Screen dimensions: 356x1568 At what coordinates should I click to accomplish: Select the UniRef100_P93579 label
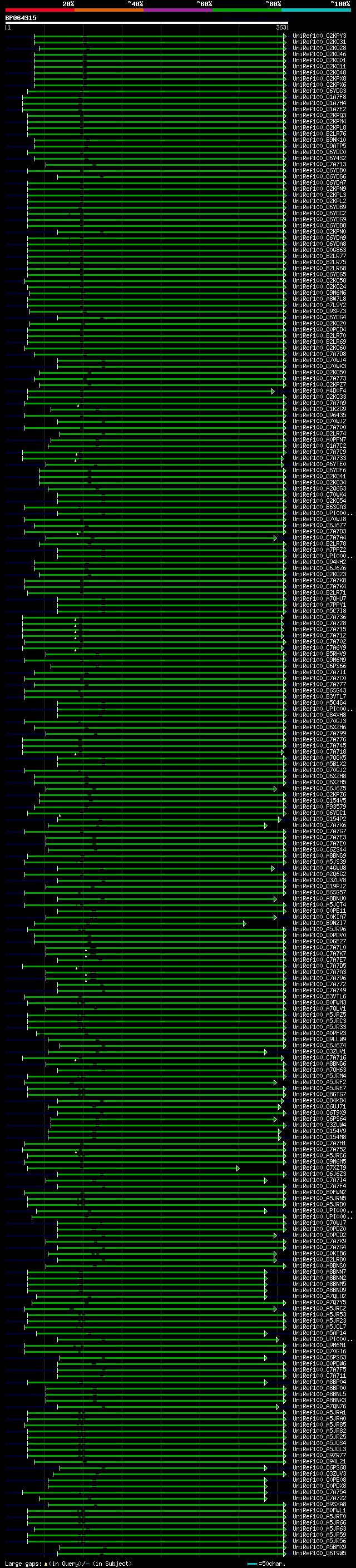tap(319, 807)
